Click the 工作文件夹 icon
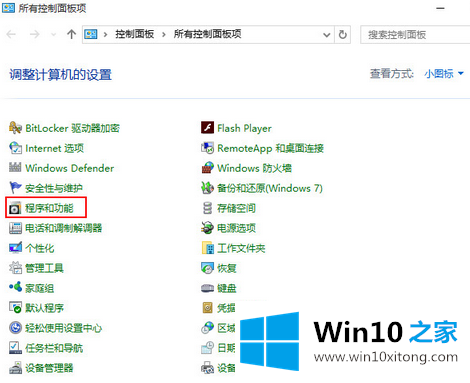 208,248
